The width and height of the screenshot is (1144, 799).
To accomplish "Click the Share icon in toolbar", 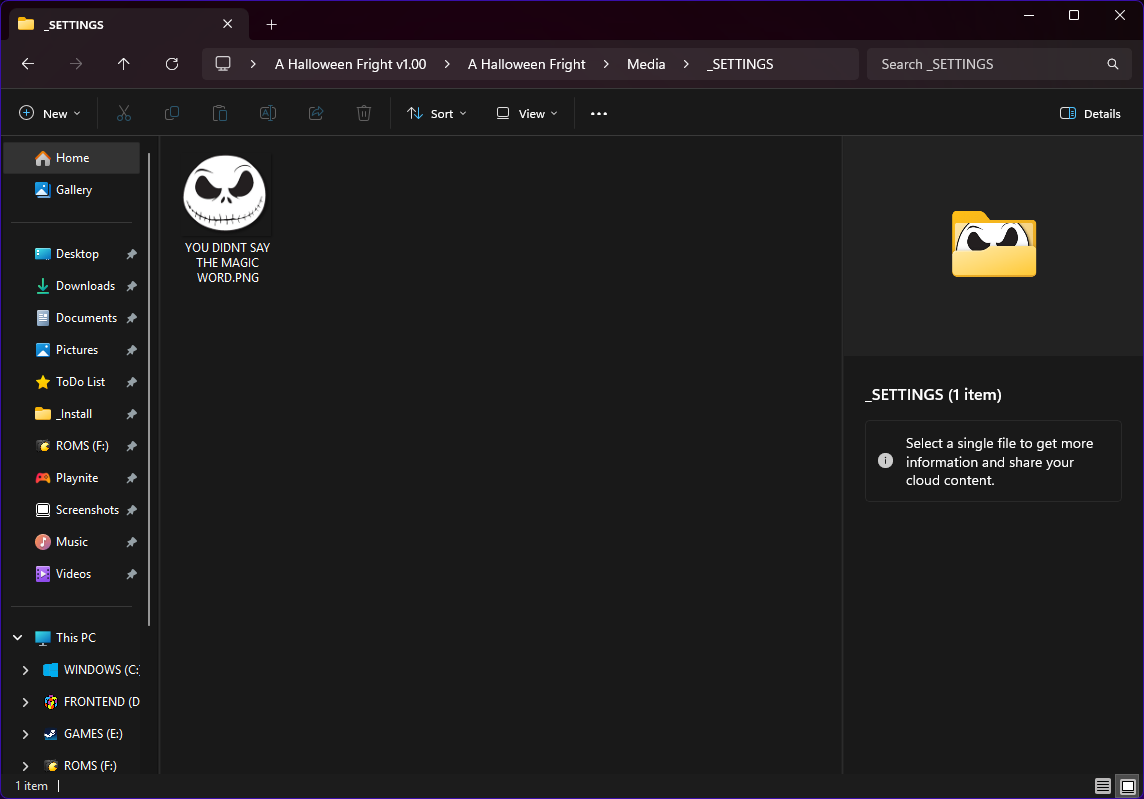I will tap(316, 114).
